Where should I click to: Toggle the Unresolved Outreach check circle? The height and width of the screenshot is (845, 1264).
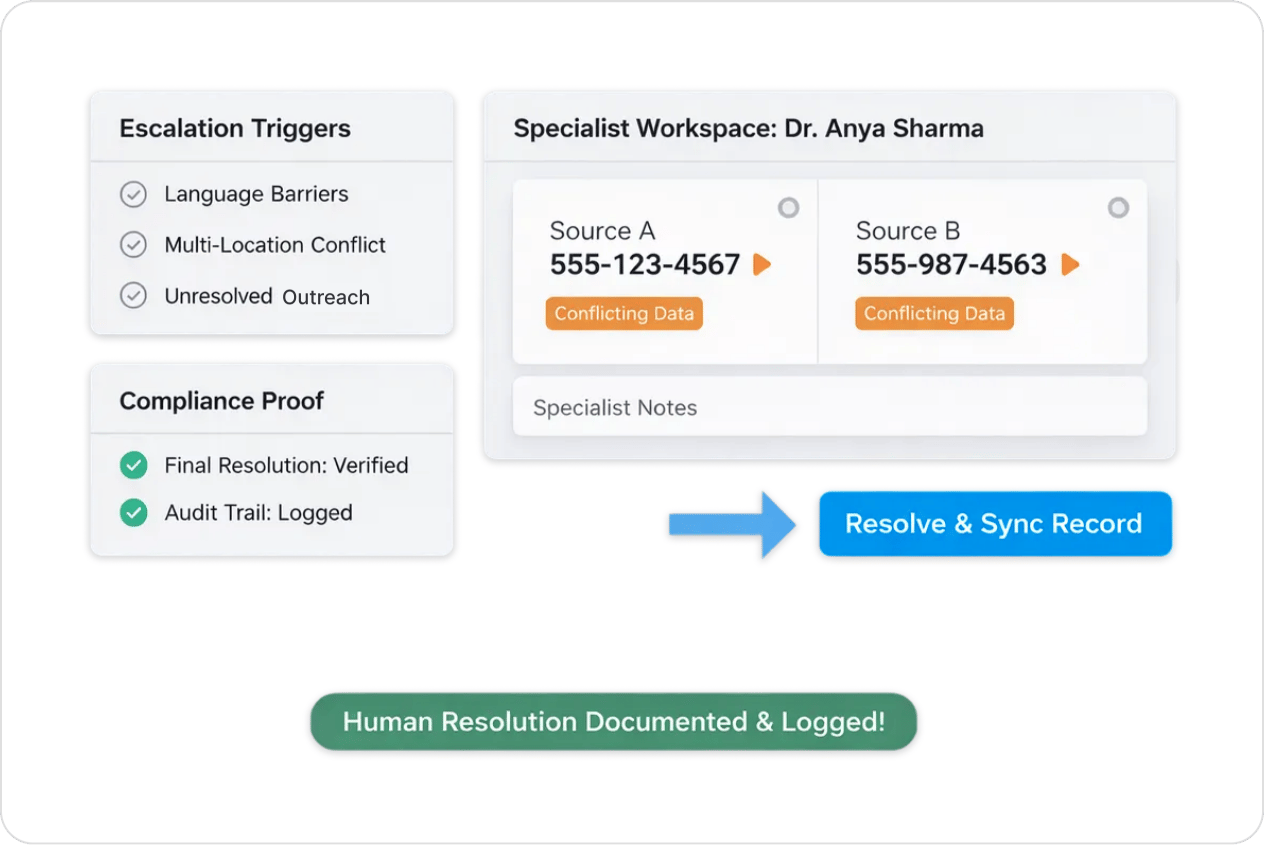pos(133,296)
